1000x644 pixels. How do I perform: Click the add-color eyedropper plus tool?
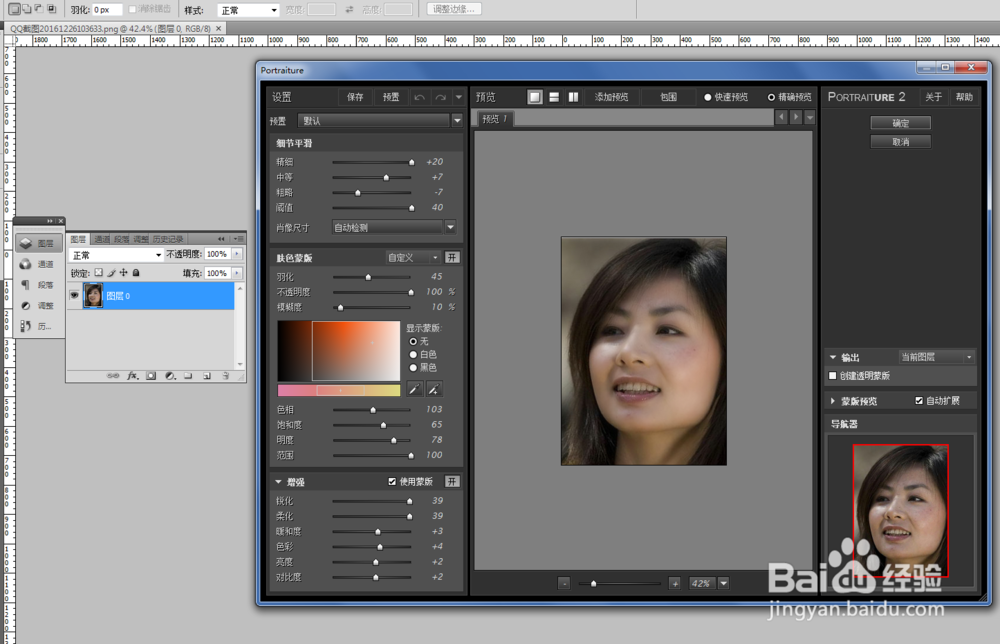point(435,389)
